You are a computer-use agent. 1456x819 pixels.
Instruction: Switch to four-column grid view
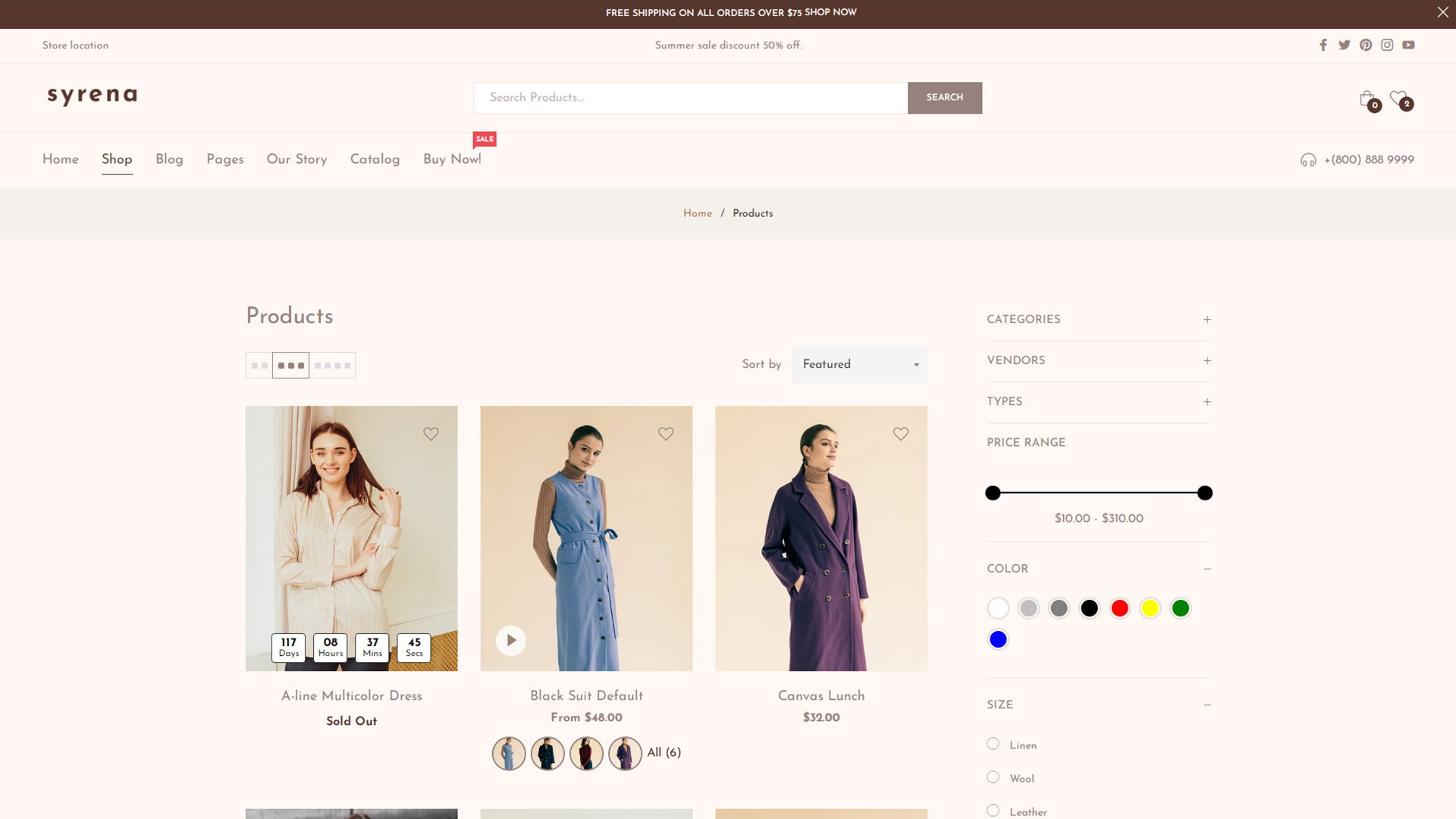[x=333, y=366]
